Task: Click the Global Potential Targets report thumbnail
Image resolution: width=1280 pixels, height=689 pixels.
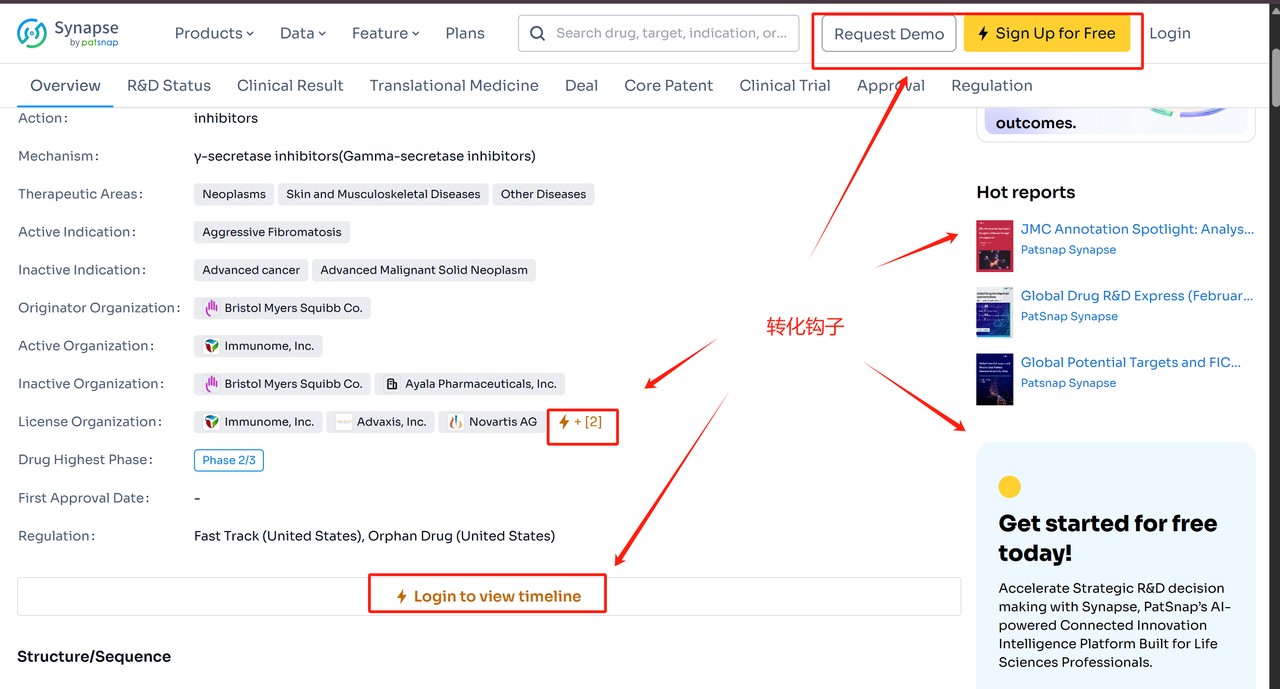Action: coord(995,379)
